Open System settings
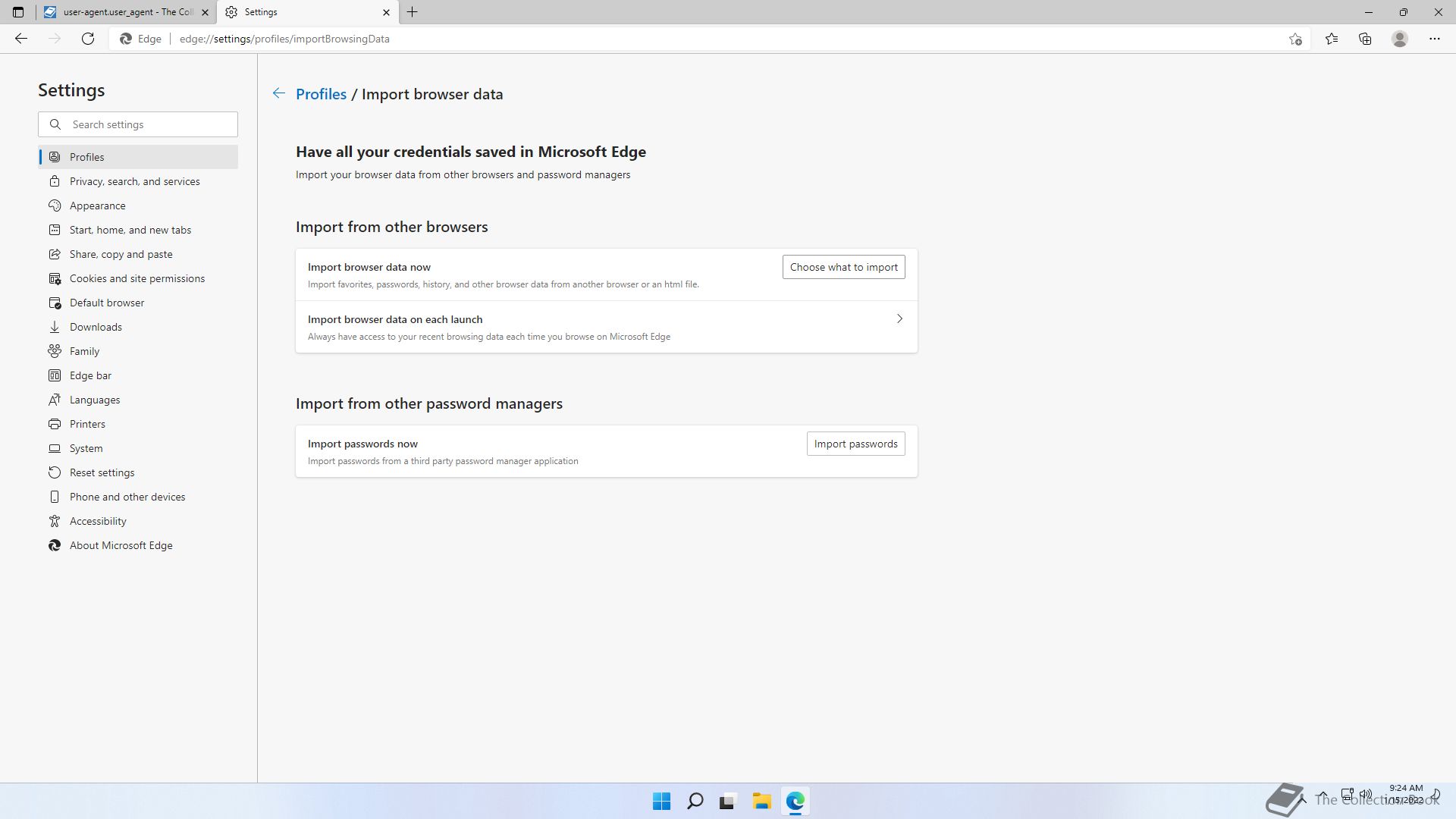 point(138,448)
